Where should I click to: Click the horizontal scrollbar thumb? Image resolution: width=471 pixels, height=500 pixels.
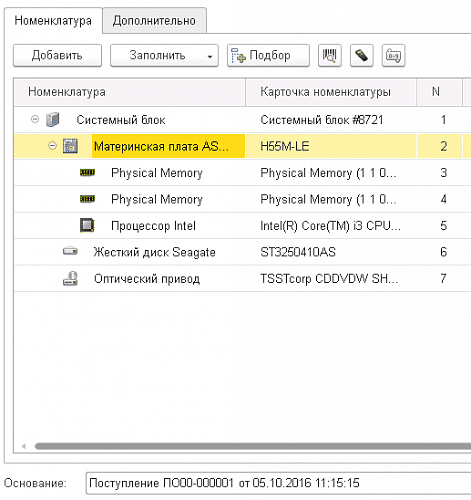[x=253, y=446]
